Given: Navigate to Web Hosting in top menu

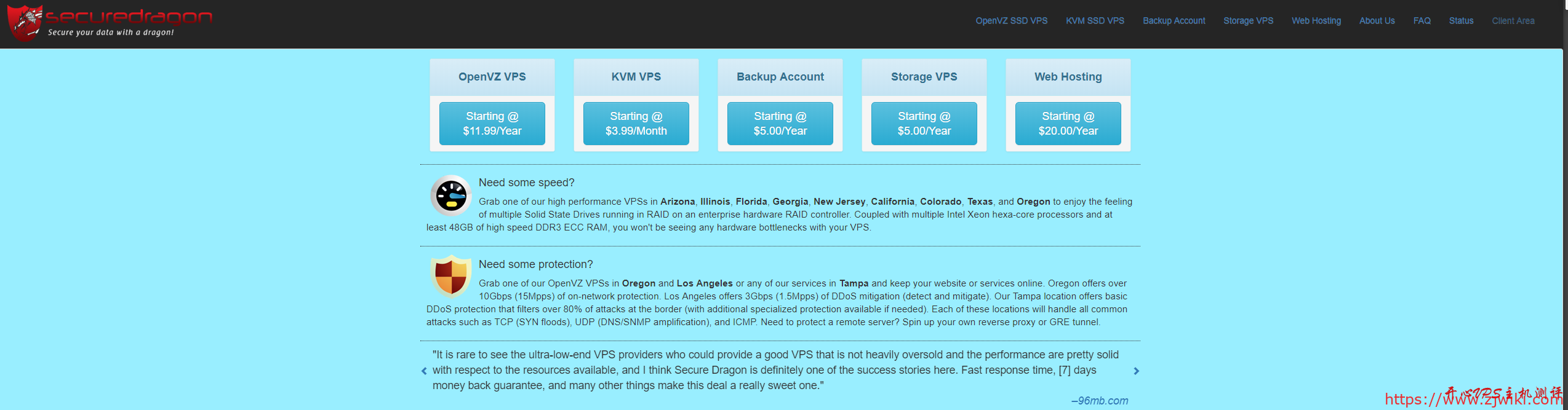Looking at the screenshot, I should click(1316, 21).
